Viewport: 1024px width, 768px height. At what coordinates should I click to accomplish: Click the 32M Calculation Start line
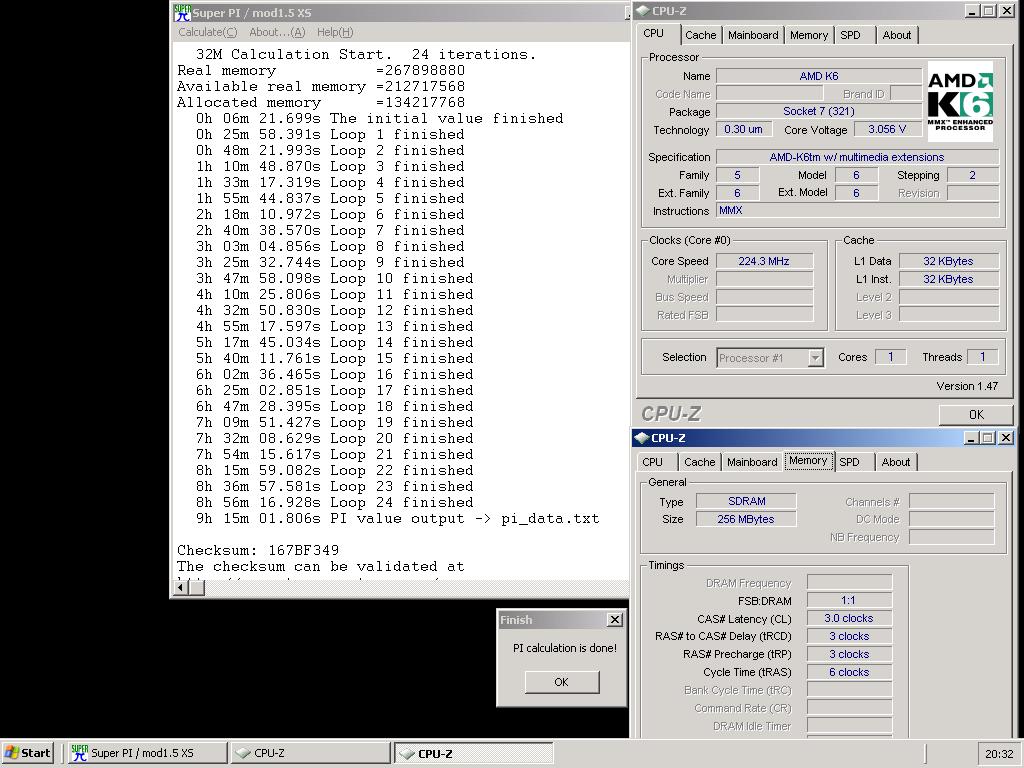coord(366,55)
